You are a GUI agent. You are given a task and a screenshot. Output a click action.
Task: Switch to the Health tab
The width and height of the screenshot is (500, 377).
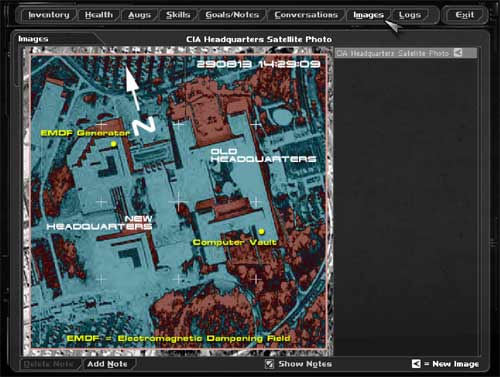(99, 15)
